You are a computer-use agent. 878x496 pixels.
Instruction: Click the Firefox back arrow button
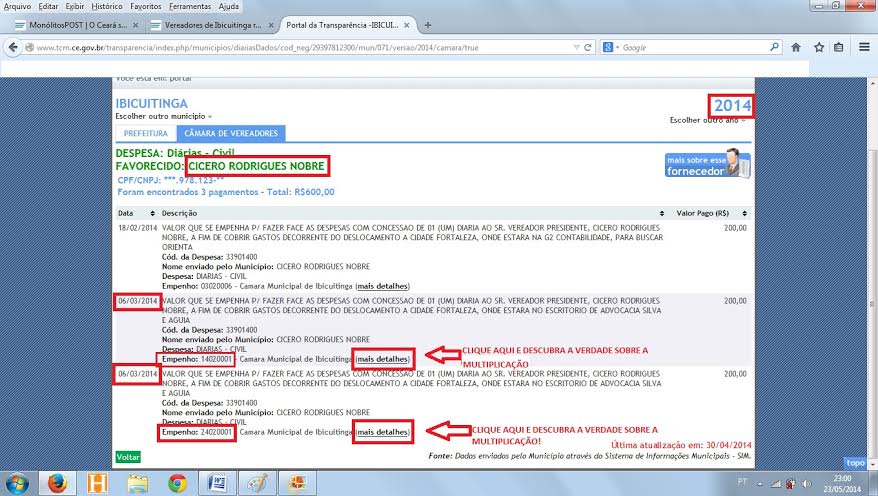tap(13, 46)
